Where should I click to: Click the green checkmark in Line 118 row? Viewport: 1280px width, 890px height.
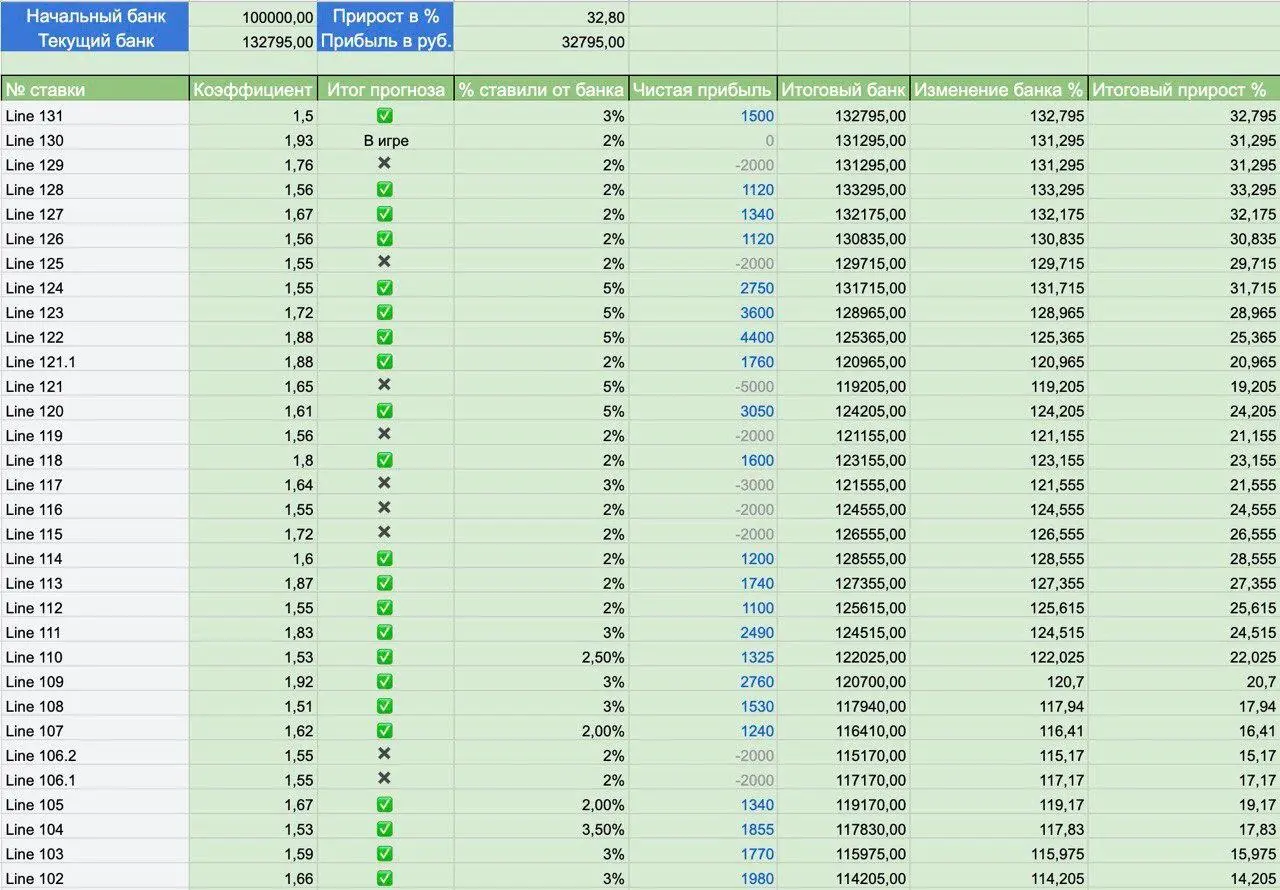[385, 460]
